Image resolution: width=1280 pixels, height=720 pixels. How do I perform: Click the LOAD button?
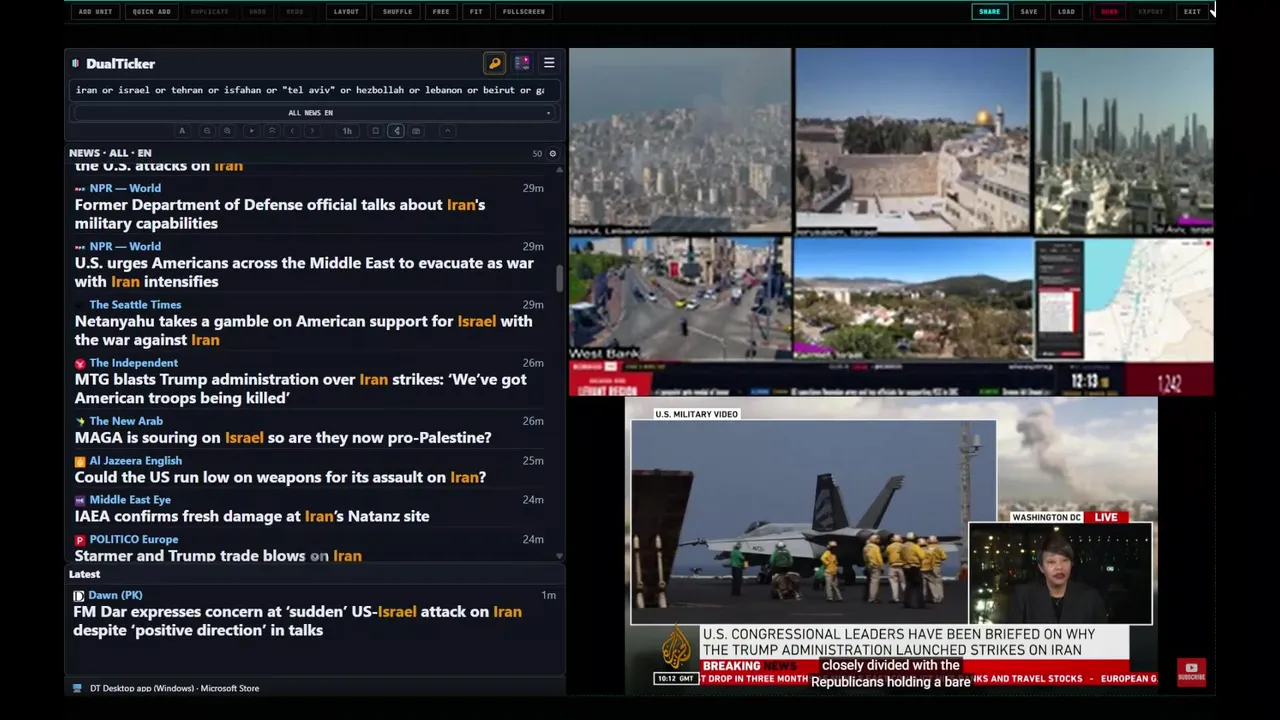point(1067,12)
